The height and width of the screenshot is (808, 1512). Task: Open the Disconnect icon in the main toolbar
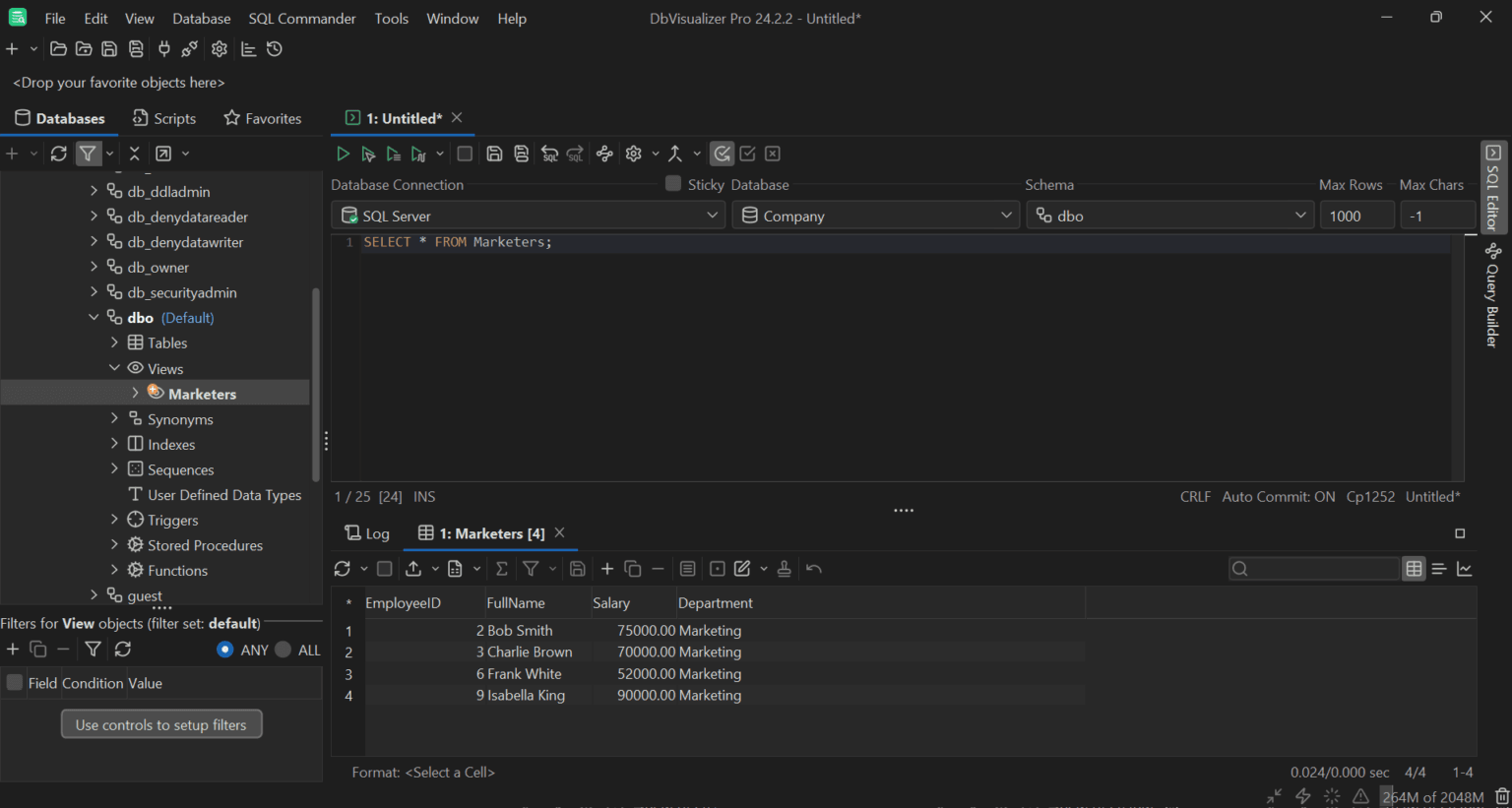tap(189, 48)
